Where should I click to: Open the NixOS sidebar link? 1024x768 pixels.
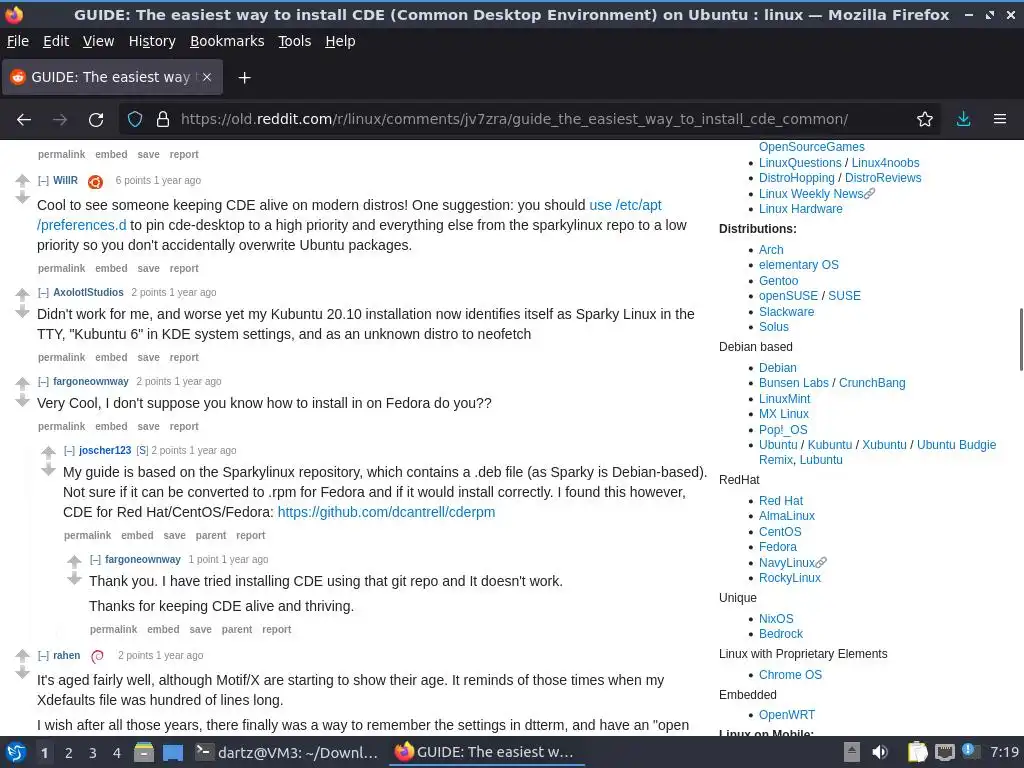(x=776, y=619)
